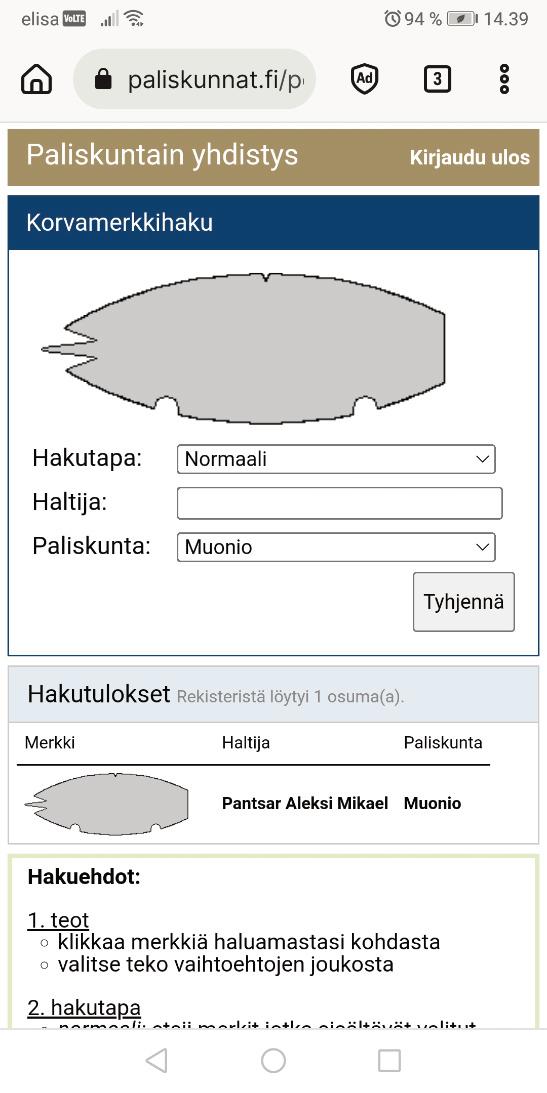Tap the Android recent apps square
The image size is (547, 1093).
tap(390, 1060)
